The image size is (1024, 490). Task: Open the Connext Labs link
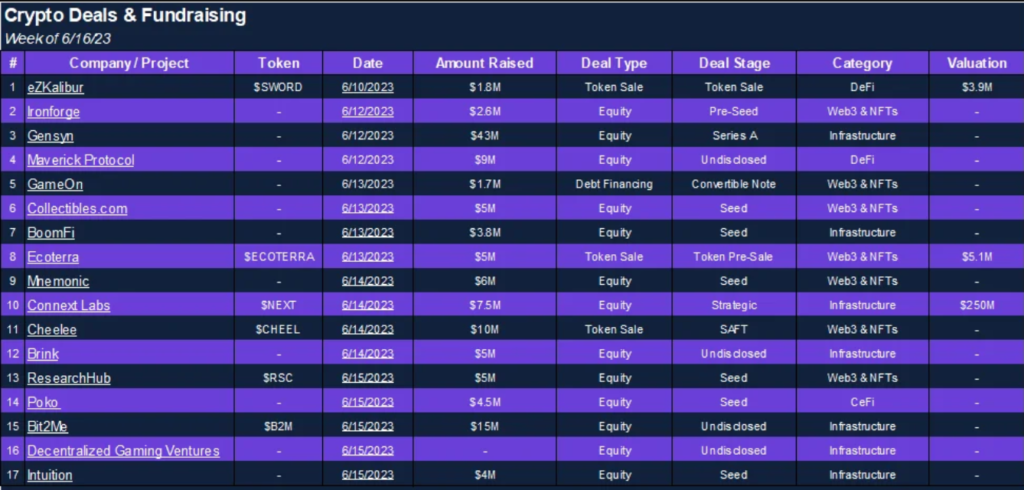[69, 305]
